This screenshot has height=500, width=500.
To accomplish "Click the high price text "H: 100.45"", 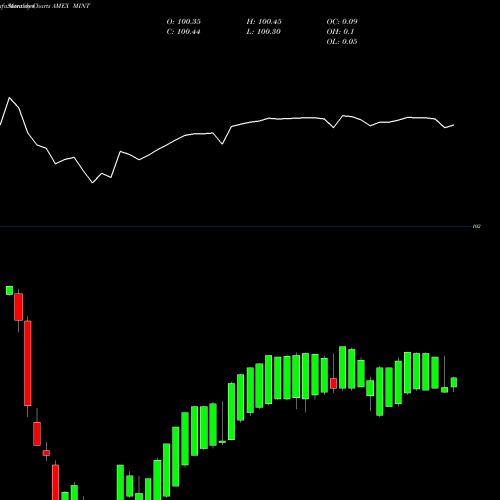I will (264, 22).
